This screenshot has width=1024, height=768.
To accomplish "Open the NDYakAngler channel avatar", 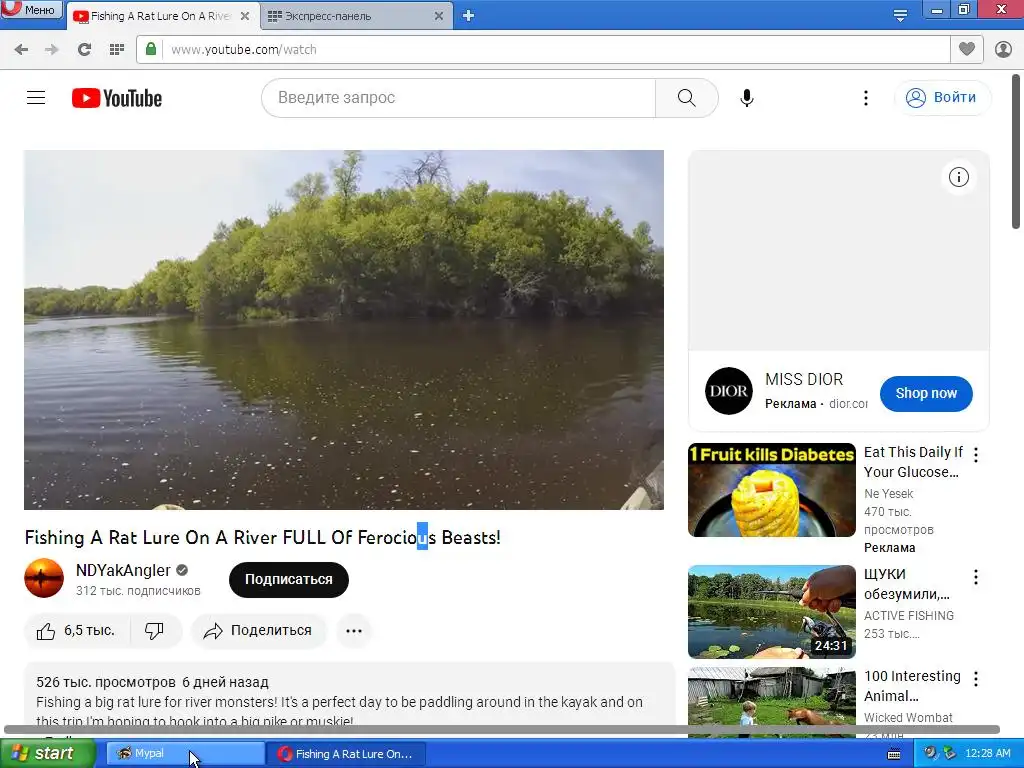I will coord(44,578).
